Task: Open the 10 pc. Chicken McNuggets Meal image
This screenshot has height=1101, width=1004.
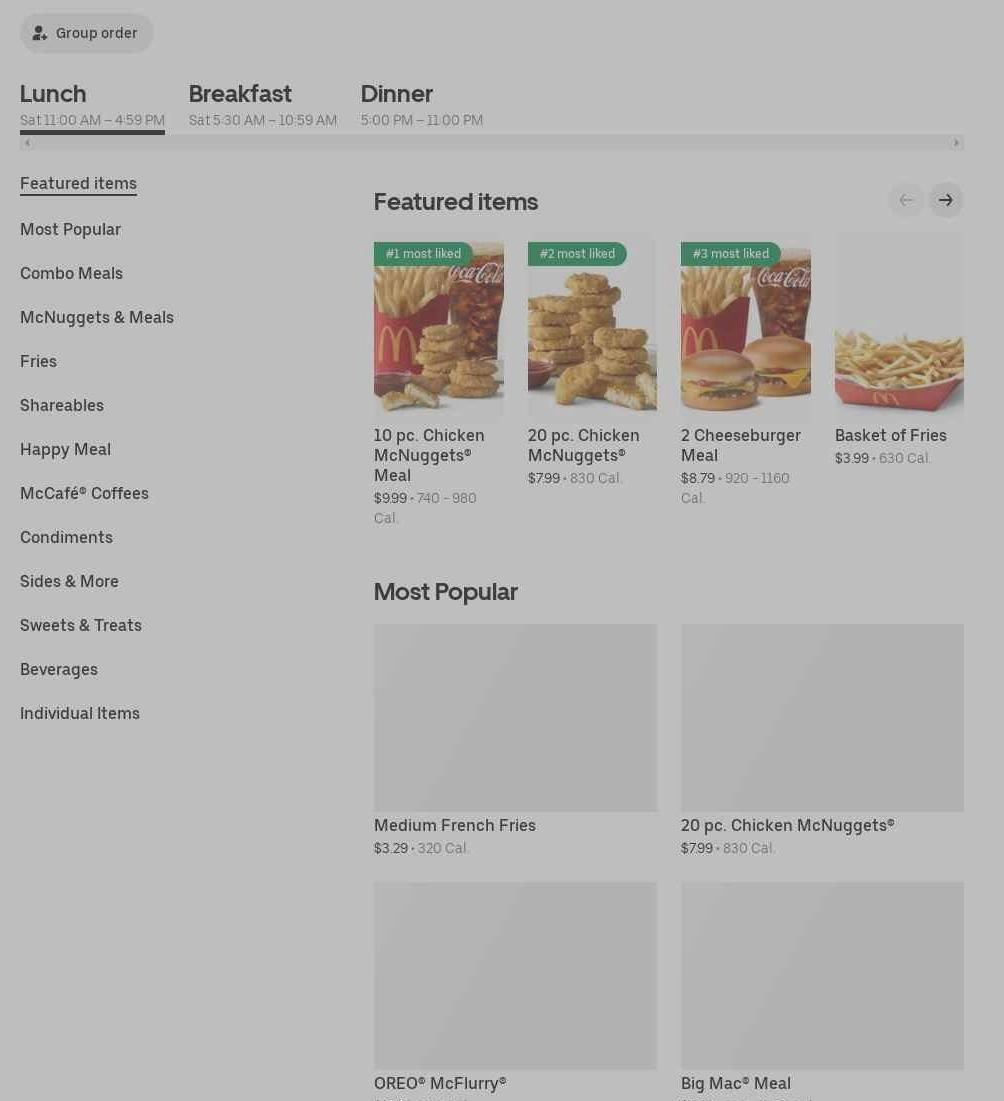Action: point(438,328)
